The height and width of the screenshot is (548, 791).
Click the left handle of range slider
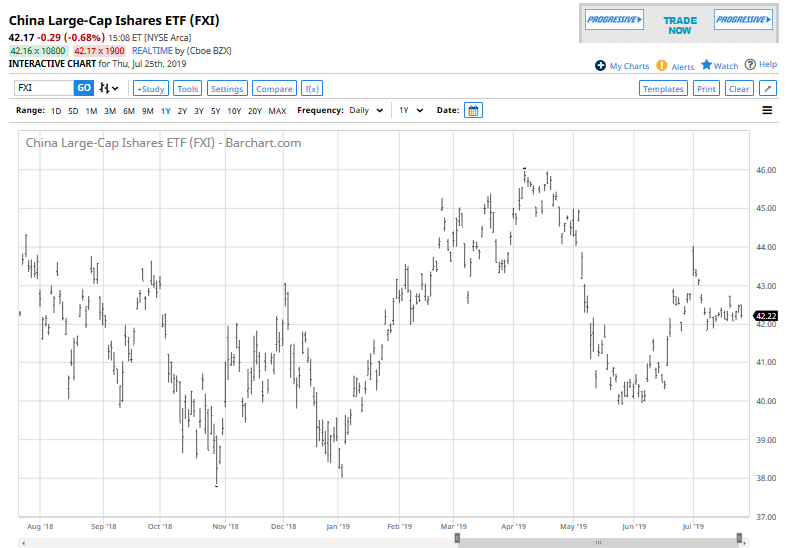[x=457, y=538]
